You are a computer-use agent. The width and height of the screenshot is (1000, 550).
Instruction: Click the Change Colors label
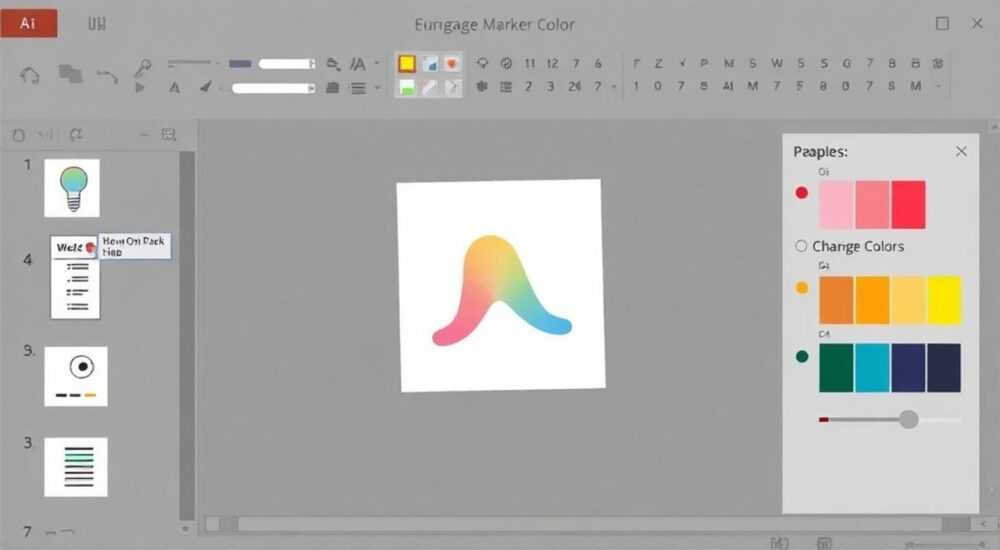pyautogui.click(x=858, y=246)
